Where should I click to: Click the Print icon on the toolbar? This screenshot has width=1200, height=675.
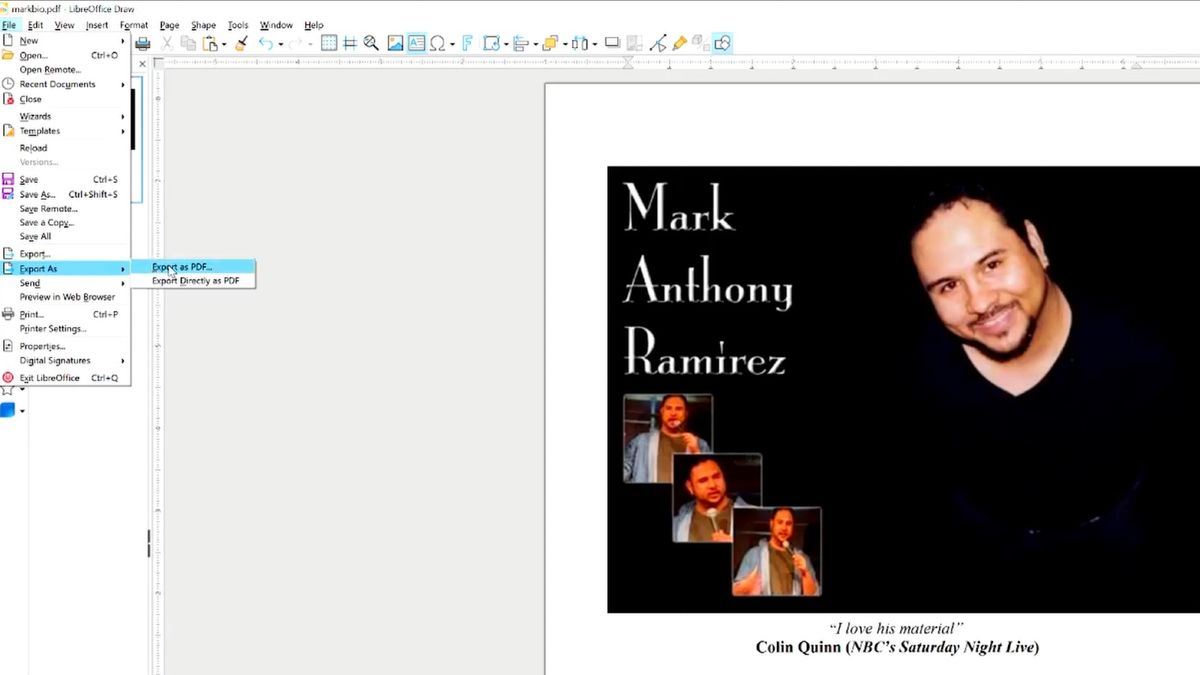click(x=143, y=42)
